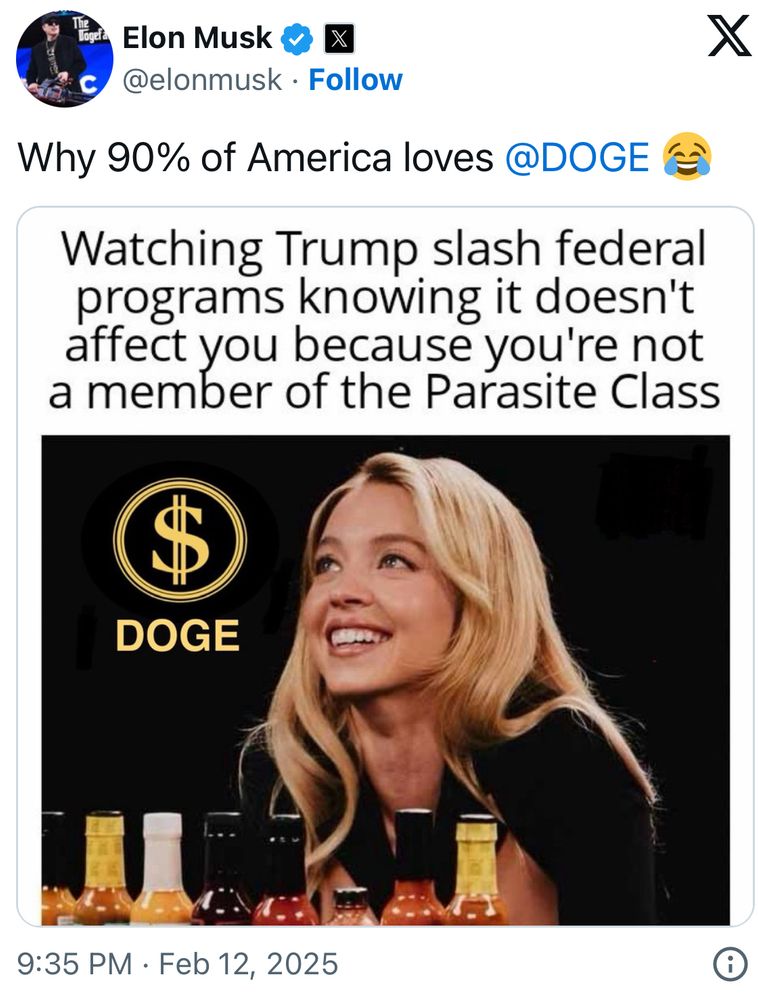This screenshot has width=758, height=1000.
Task: Click the blue verified checkmark badge
Action: pos(297,38)
